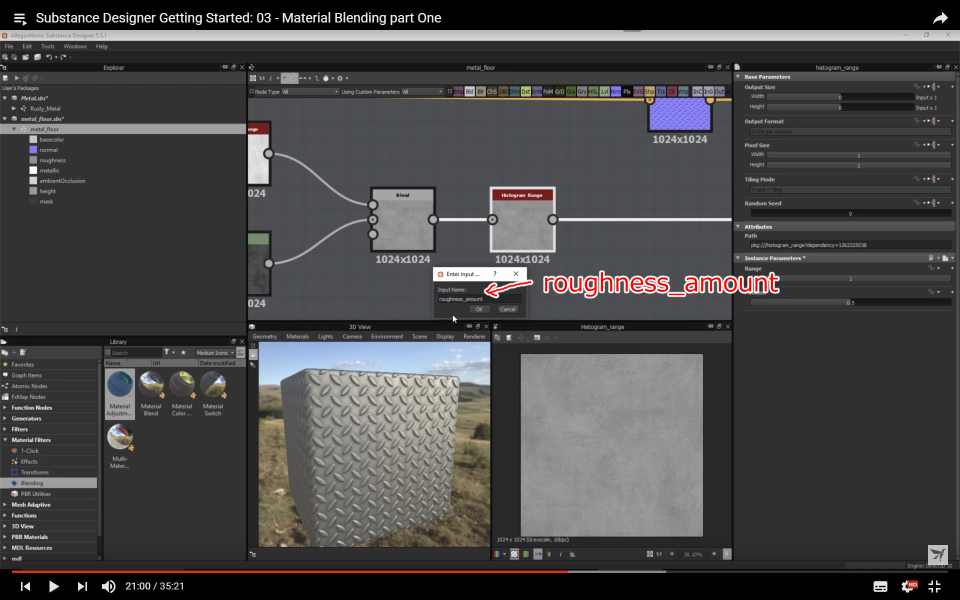The width and height of the screenshot is (960, 600).
Task: Collapse the Base Parameters section
Action: pos(738,77)
